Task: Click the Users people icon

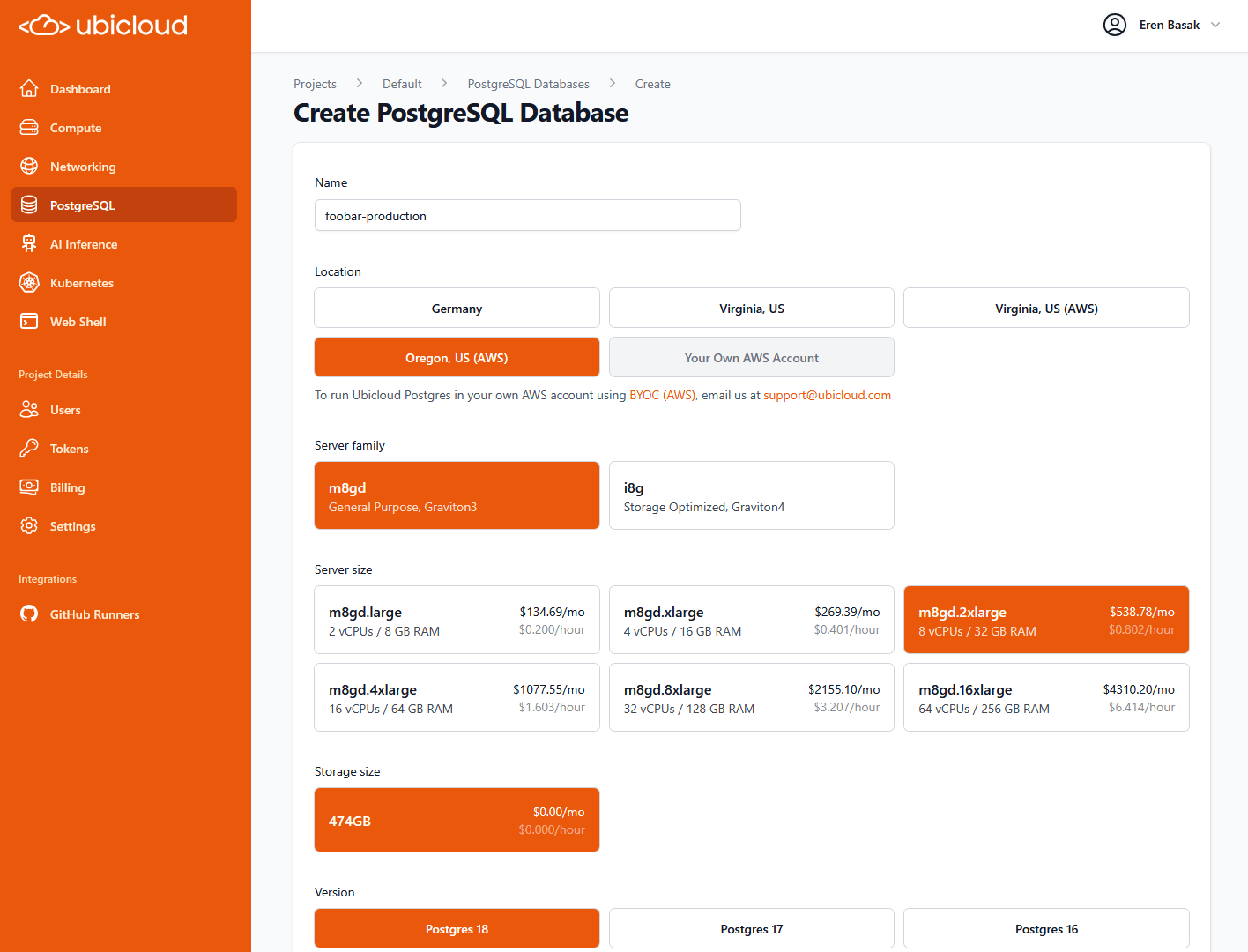Action: (x=29, y=410)
